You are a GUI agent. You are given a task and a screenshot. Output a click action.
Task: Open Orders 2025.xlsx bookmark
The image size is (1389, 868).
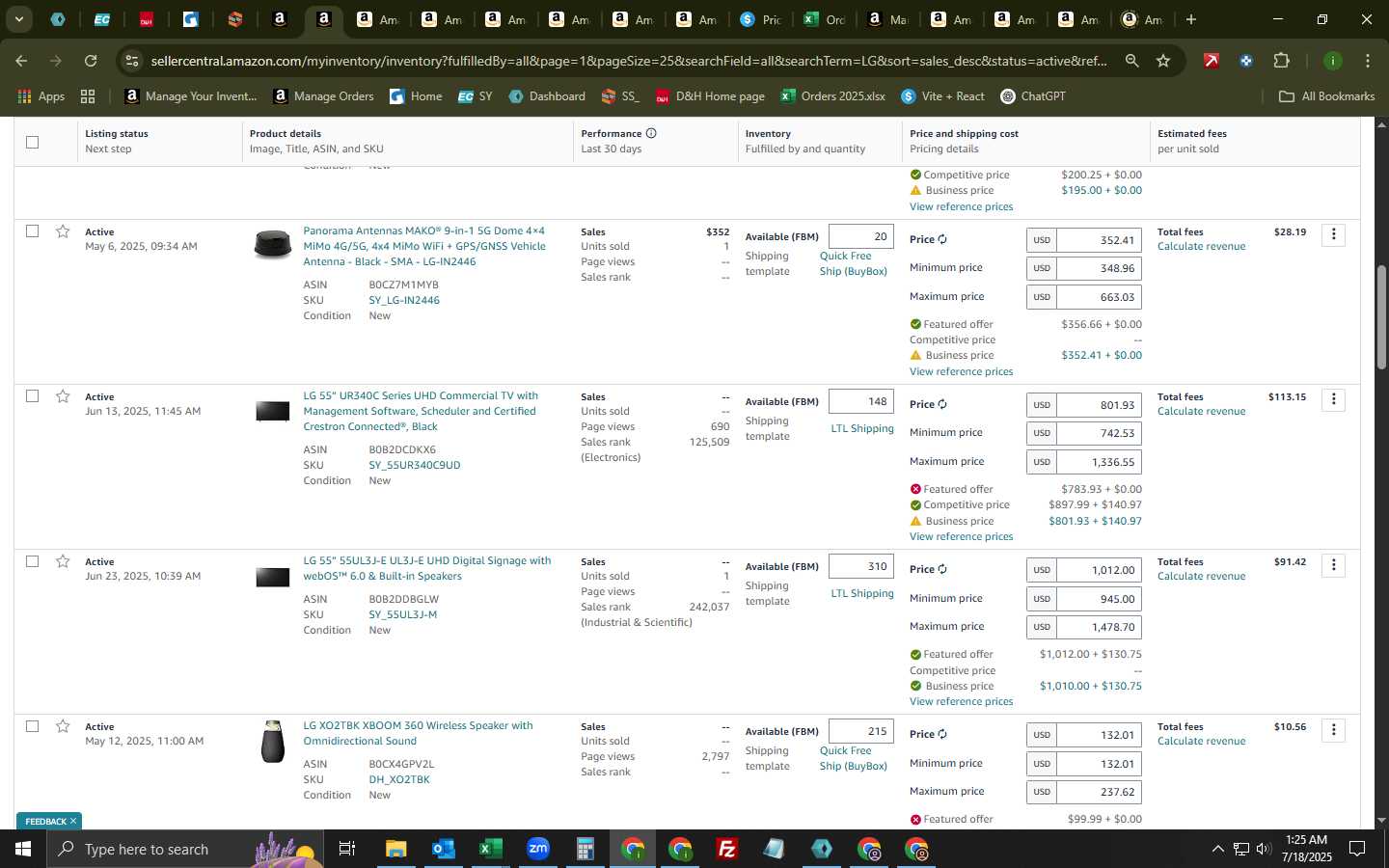pos(833,96)
